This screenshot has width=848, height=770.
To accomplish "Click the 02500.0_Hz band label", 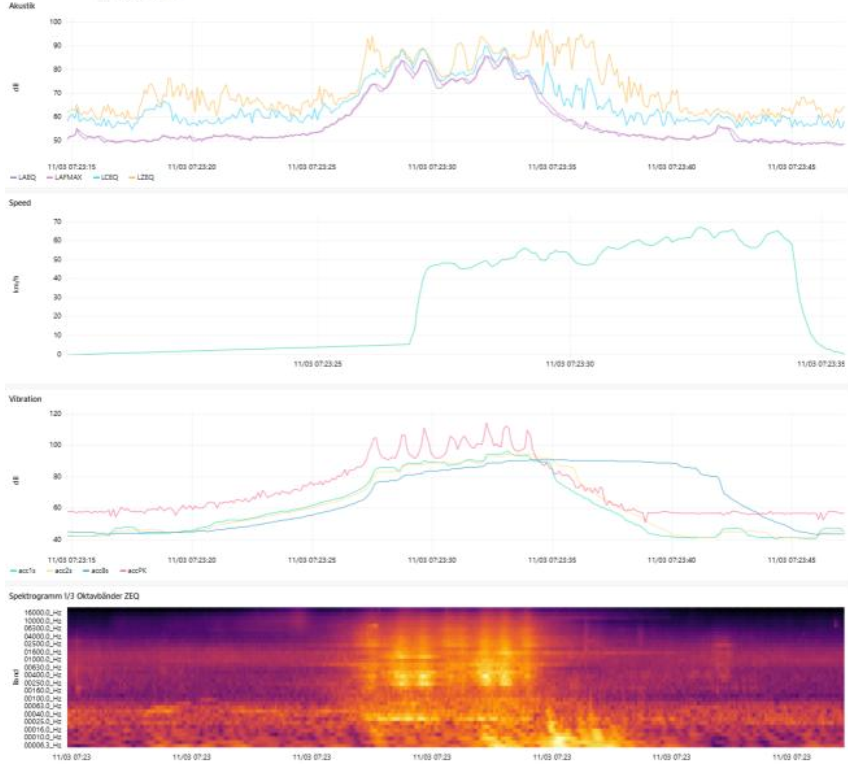I will pos(42,644).
